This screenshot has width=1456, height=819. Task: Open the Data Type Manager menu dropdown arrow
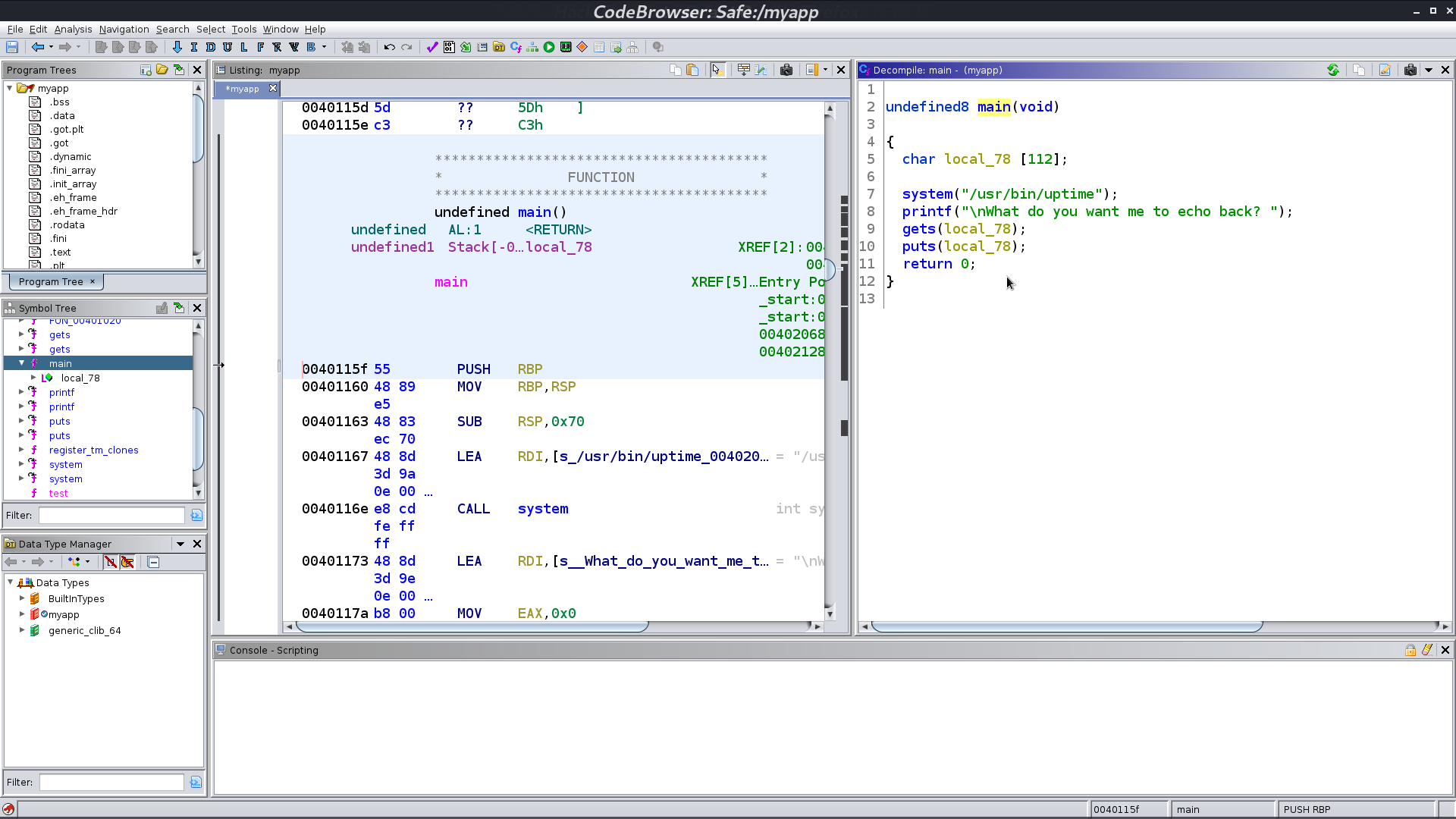[180, 544]
